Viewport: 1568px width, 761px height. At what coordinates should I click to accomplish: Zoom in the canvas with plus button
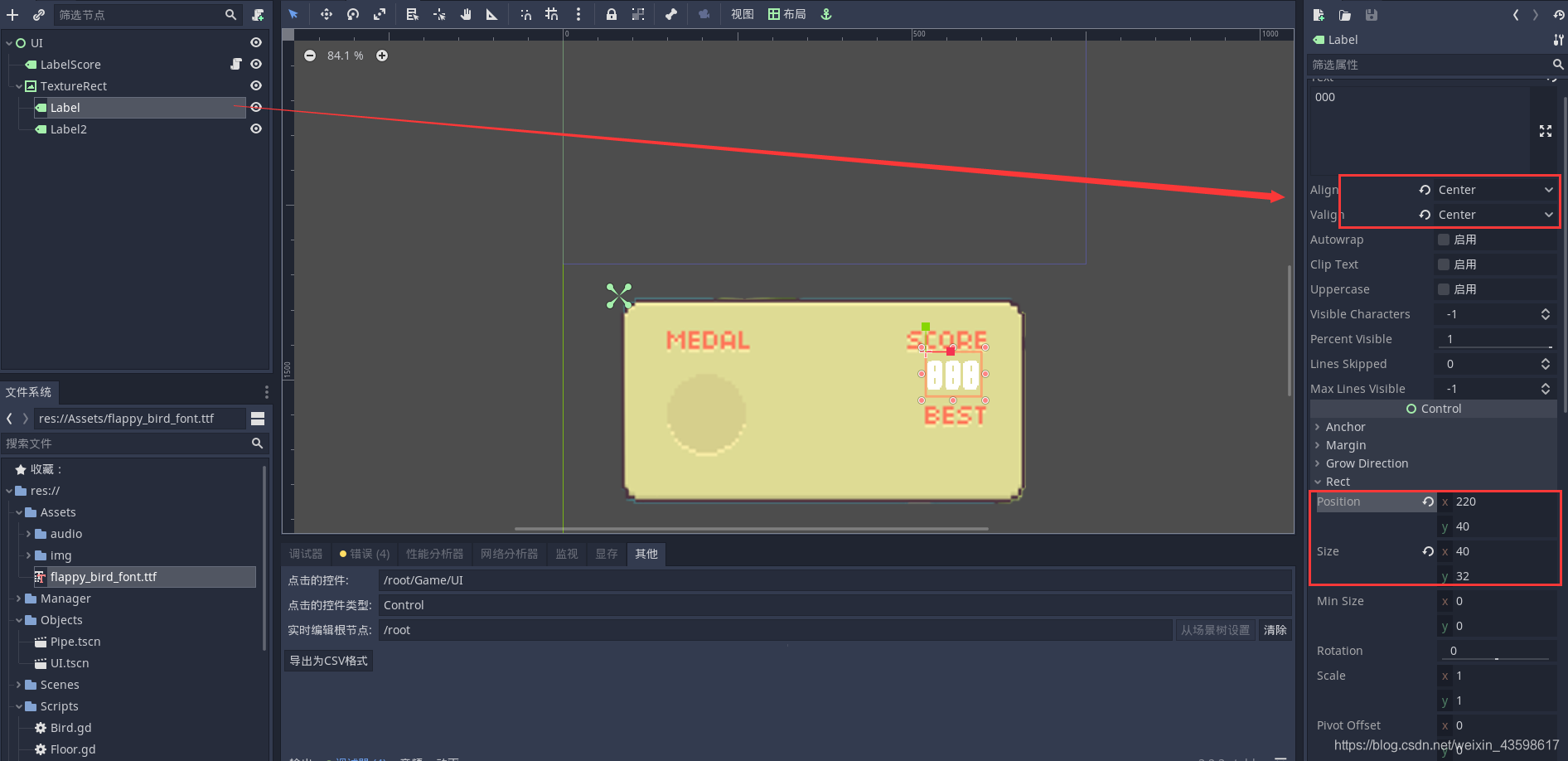[382, 56]
